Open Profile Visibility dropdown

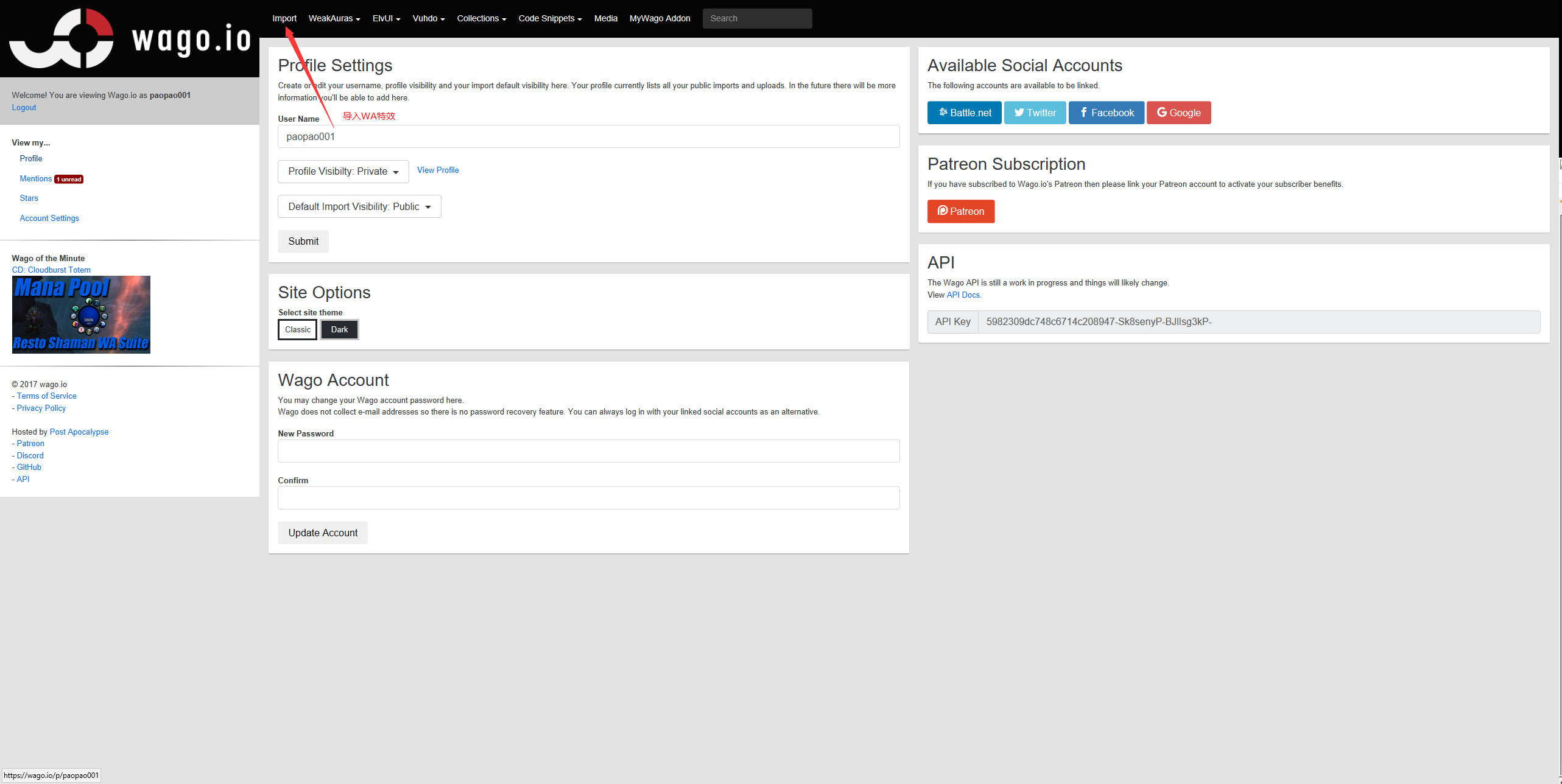click(343, 172)
